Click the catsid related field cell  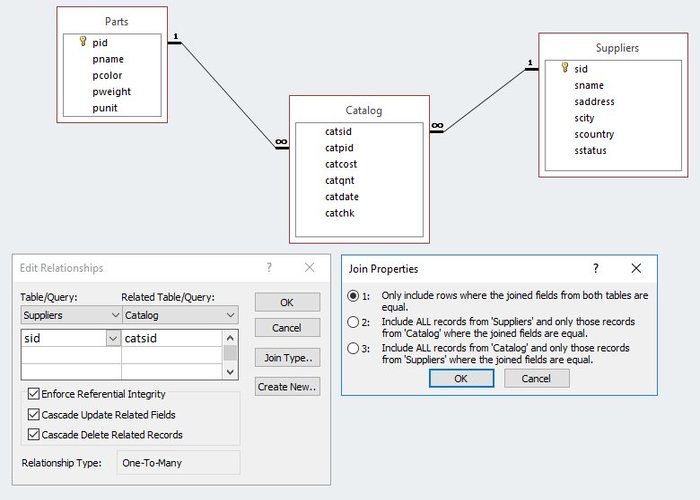tap(170, 339)
